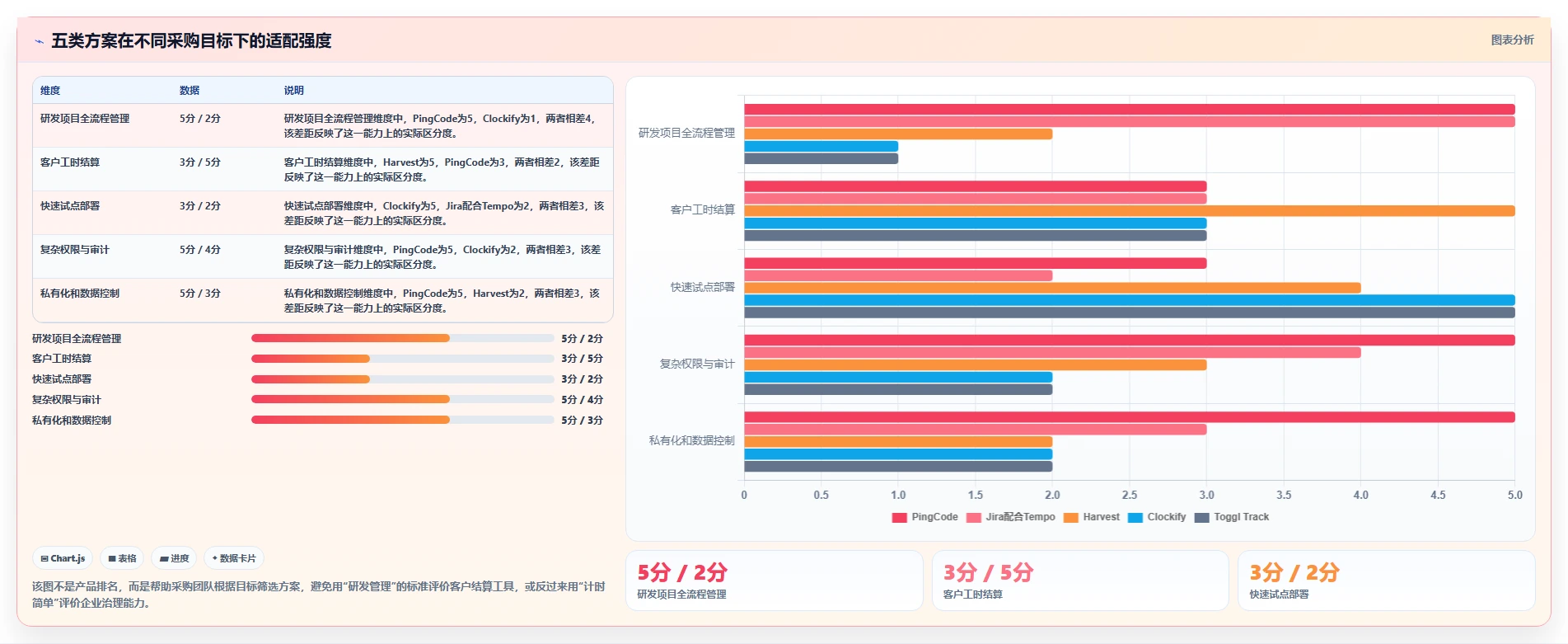The image size is (1568, 644).
Task: Toggle the Clockify series in chart legend
Action: (1156, 517)
